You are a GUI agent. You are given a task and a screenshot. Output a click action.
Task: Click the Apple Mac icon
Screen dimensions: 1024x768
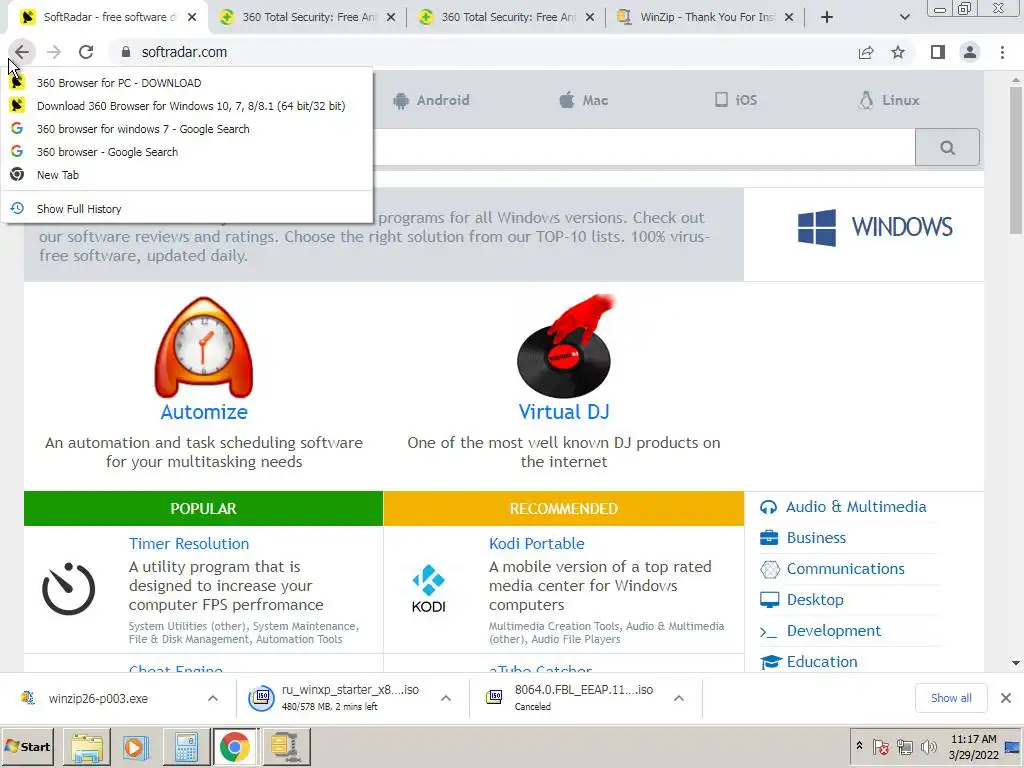[x=567, y=100]
